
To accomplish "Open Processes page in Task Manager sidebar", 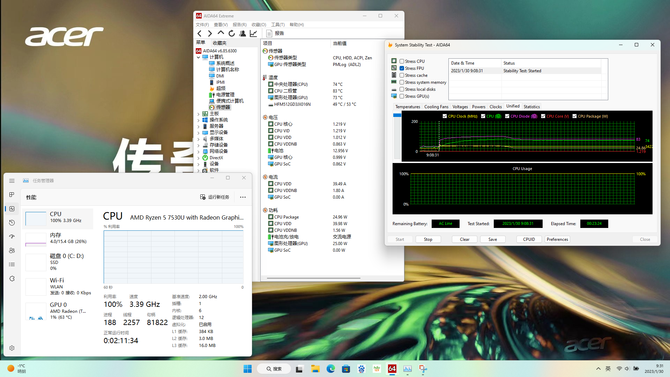I will point(12,194).
